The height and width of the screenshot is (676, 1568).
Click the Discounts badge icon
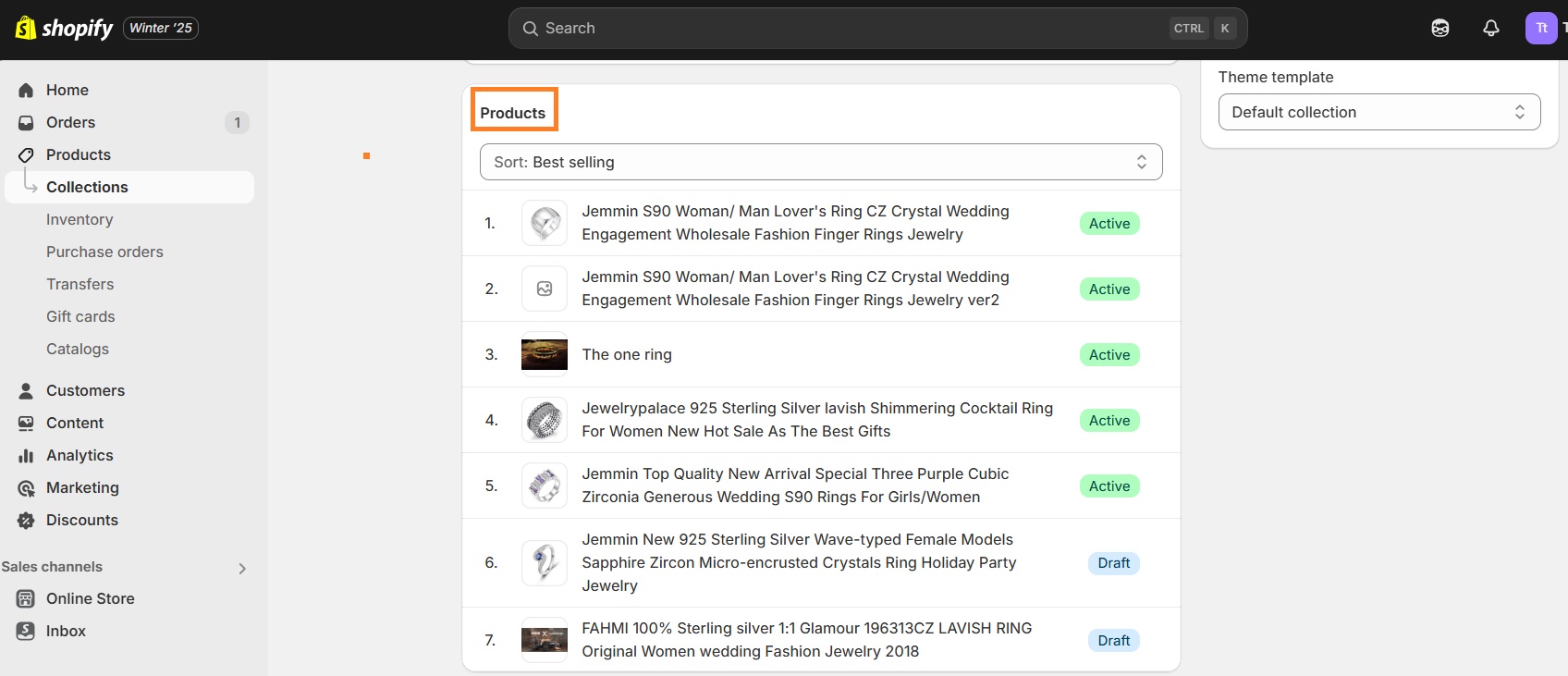tap(26, 520)
